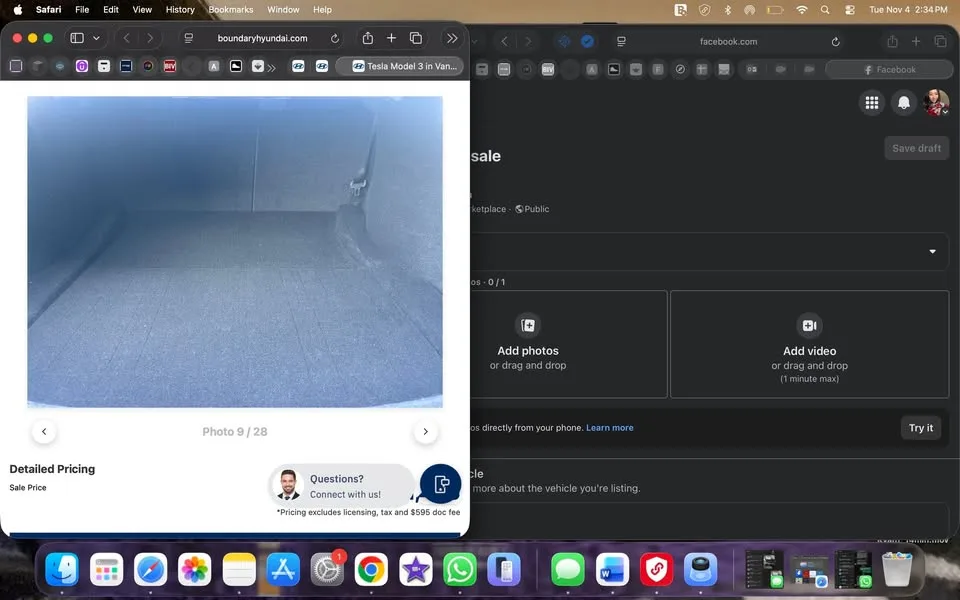Open the Facebook apps grid menu
960x600 pixels.
point(871,102)
